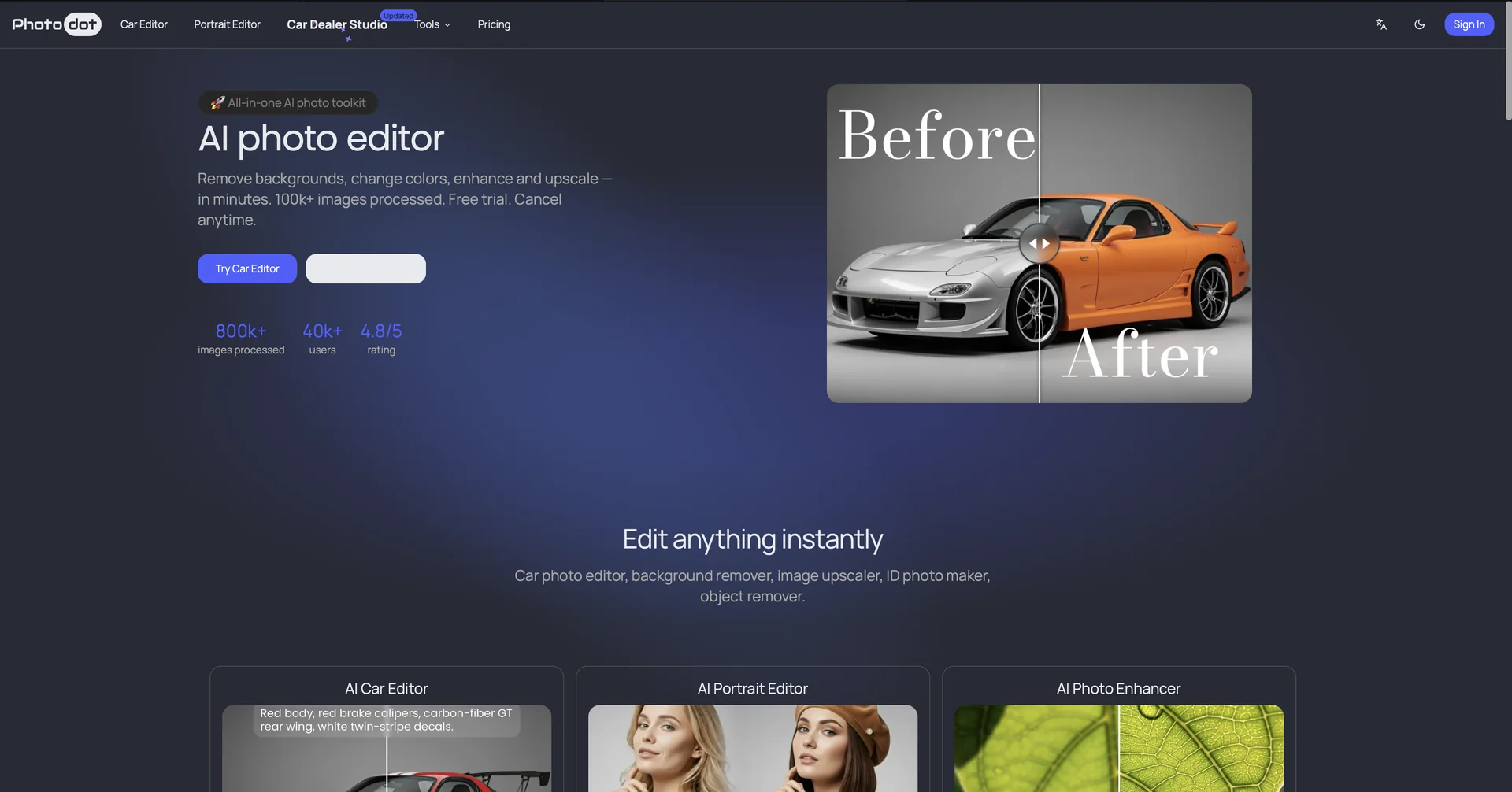Open the language translation selector icon
The height and width of the screenshot is (792, 1512).
point(1381,24)
